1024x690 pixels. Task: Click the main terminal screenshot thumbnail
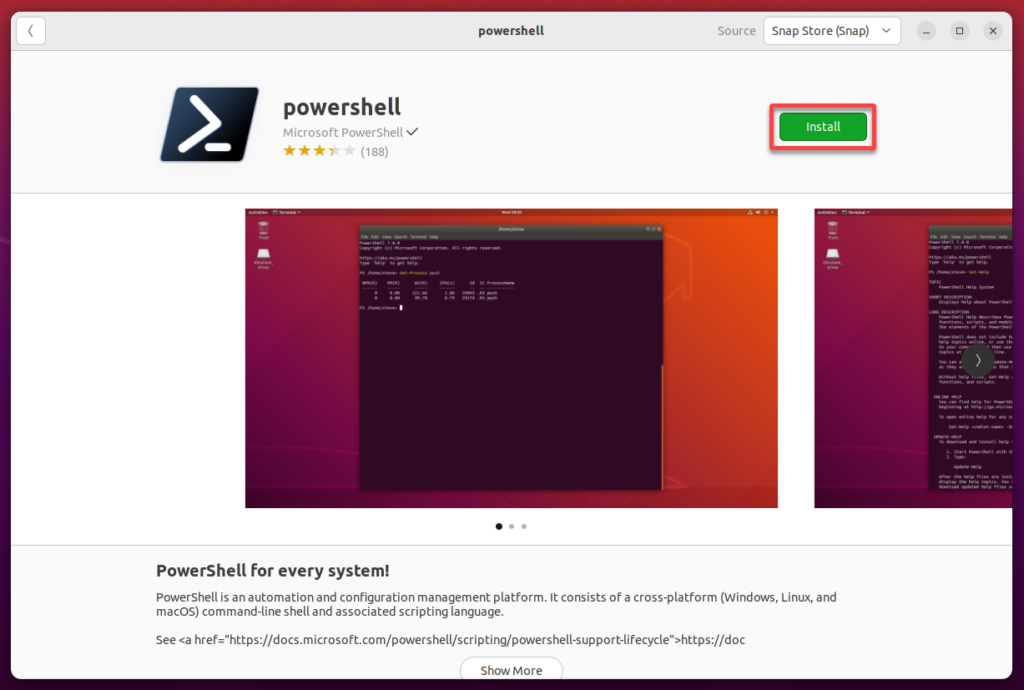pyautogui.click(x=511, y=357)
